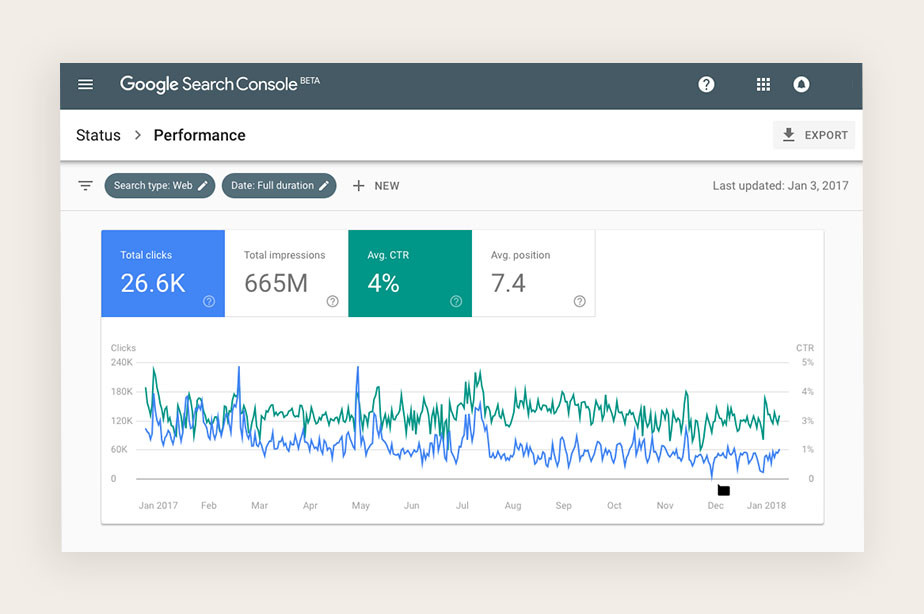Click the Date: Full duration filter chip
The height and width of the screenshot is (614, 924).
(x=279, y=186)
